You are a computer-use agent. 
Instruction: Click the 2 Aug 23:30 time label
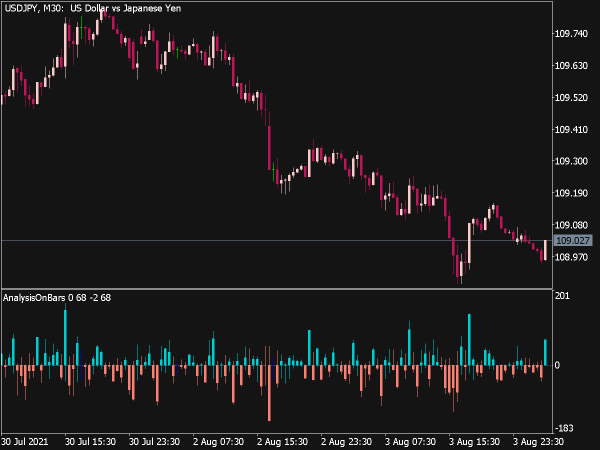(x=346, y=442)
